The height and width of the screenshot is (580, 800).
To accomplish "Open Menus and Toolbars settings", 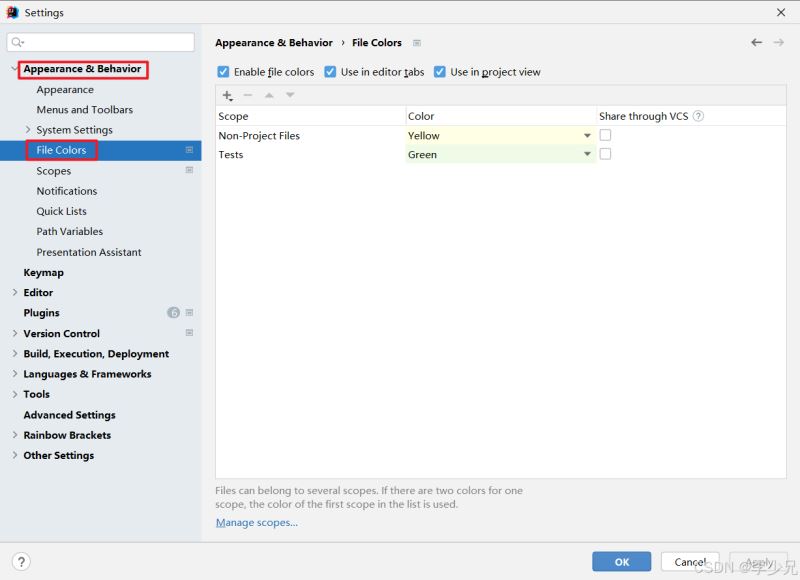I will [x=84, y=110].
